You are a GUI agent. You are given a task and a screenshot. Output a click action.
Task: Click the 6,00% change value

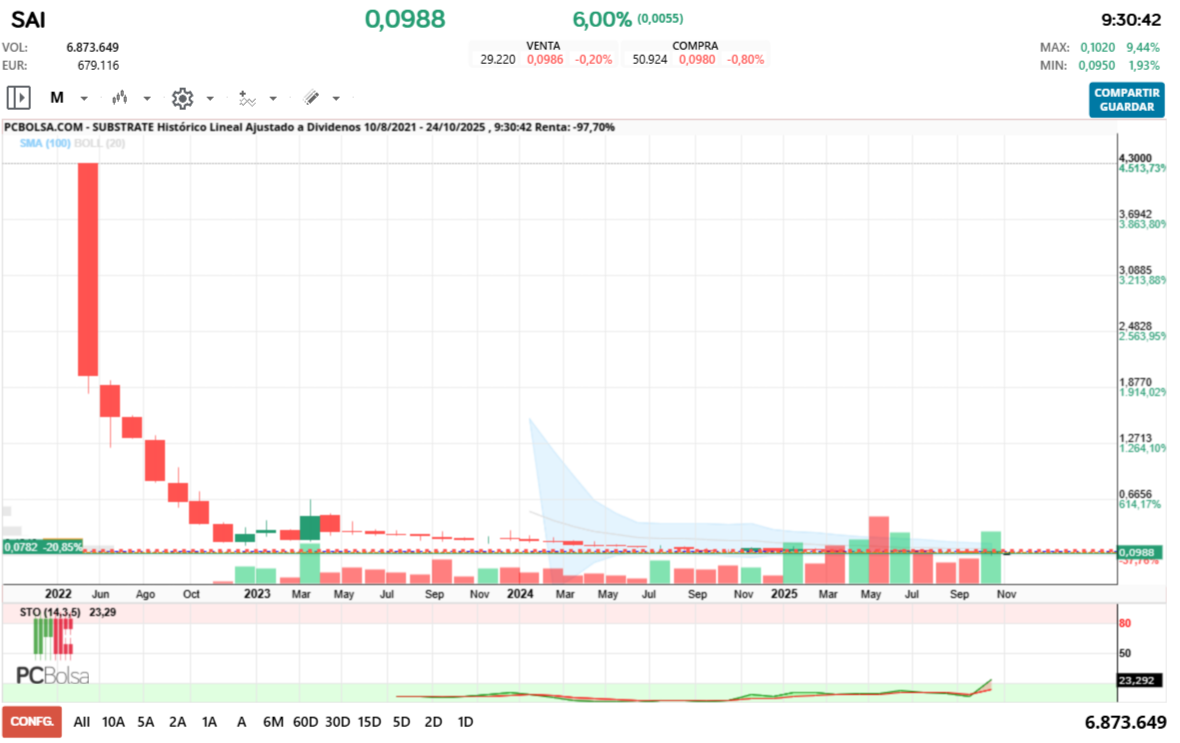pyautogui.click(x=601, y=19)
